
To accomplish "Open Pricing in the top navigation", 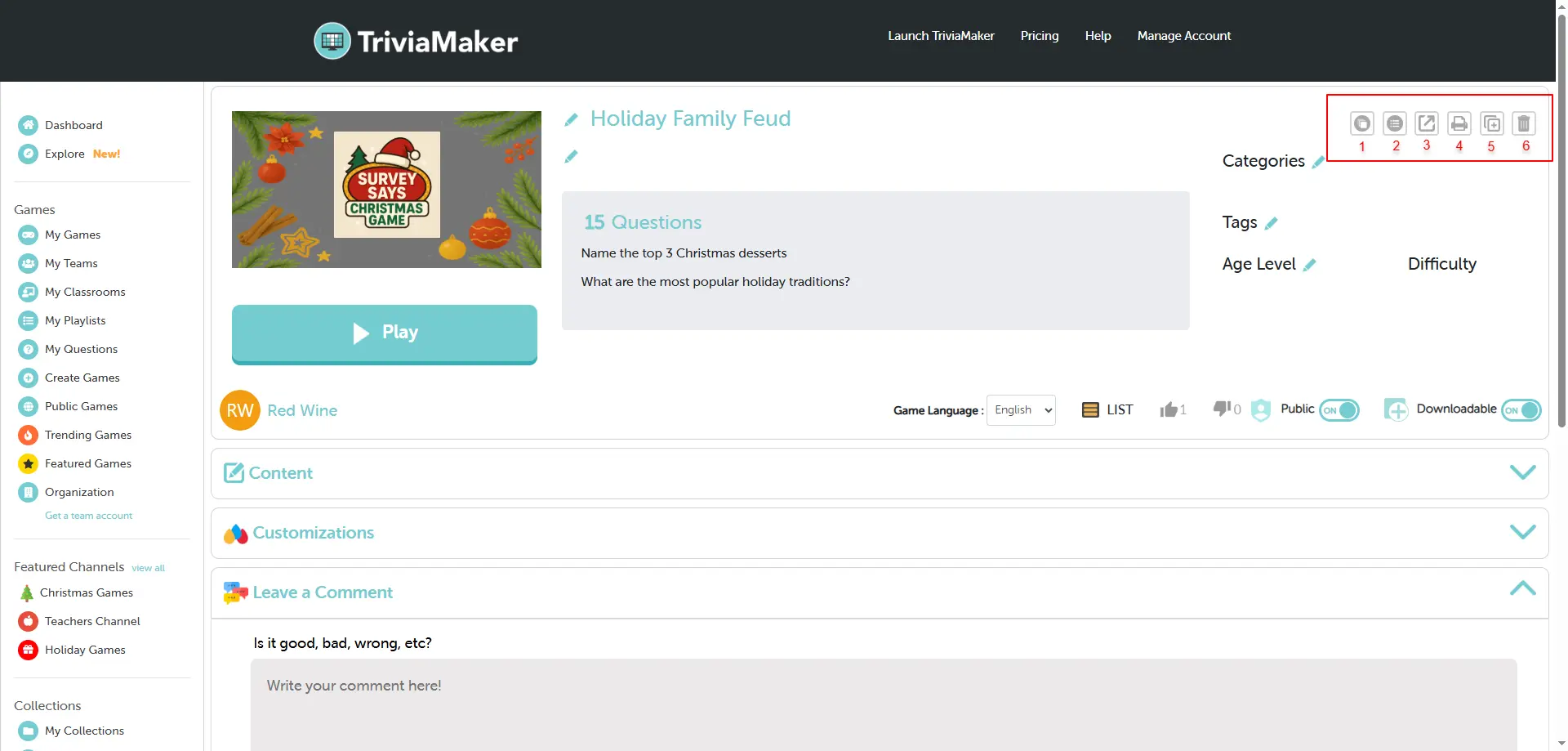I will pos(1039,36).
